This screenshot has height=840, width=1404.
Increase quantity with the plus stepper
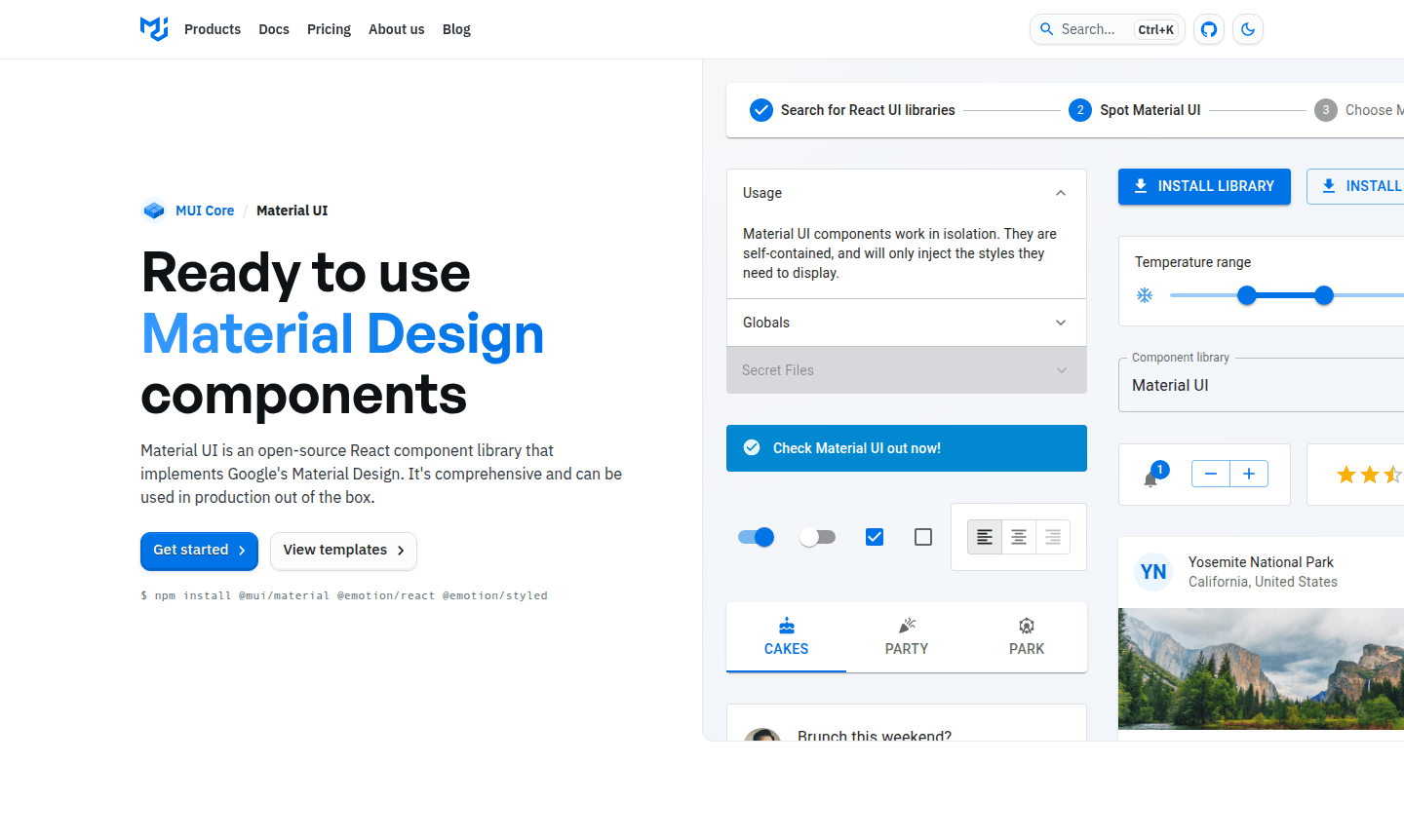pyautogui.click(x=1249, y=473)
